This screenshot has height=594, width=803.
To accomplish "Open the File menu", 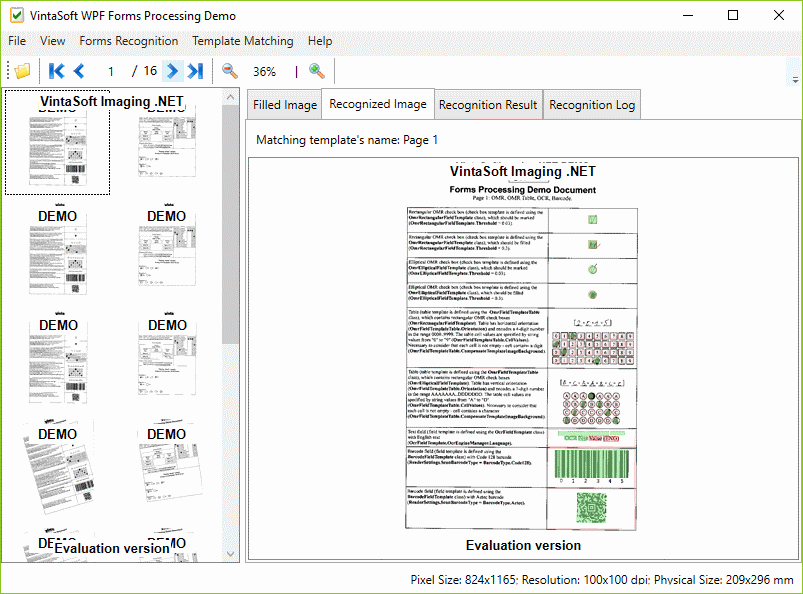I will pos(17,41).
